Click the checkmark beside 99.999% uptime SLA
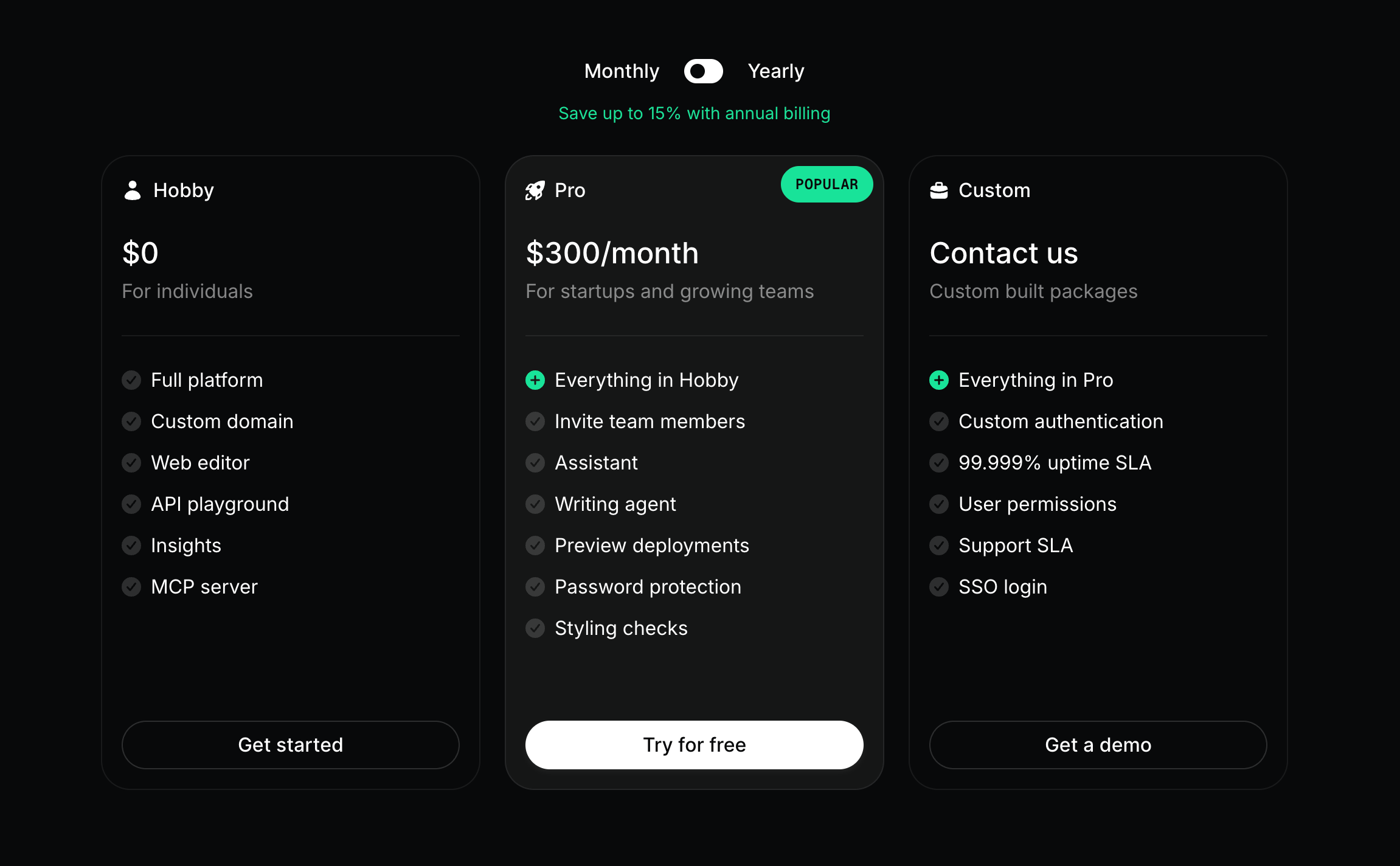 click(x=939, y=462)
